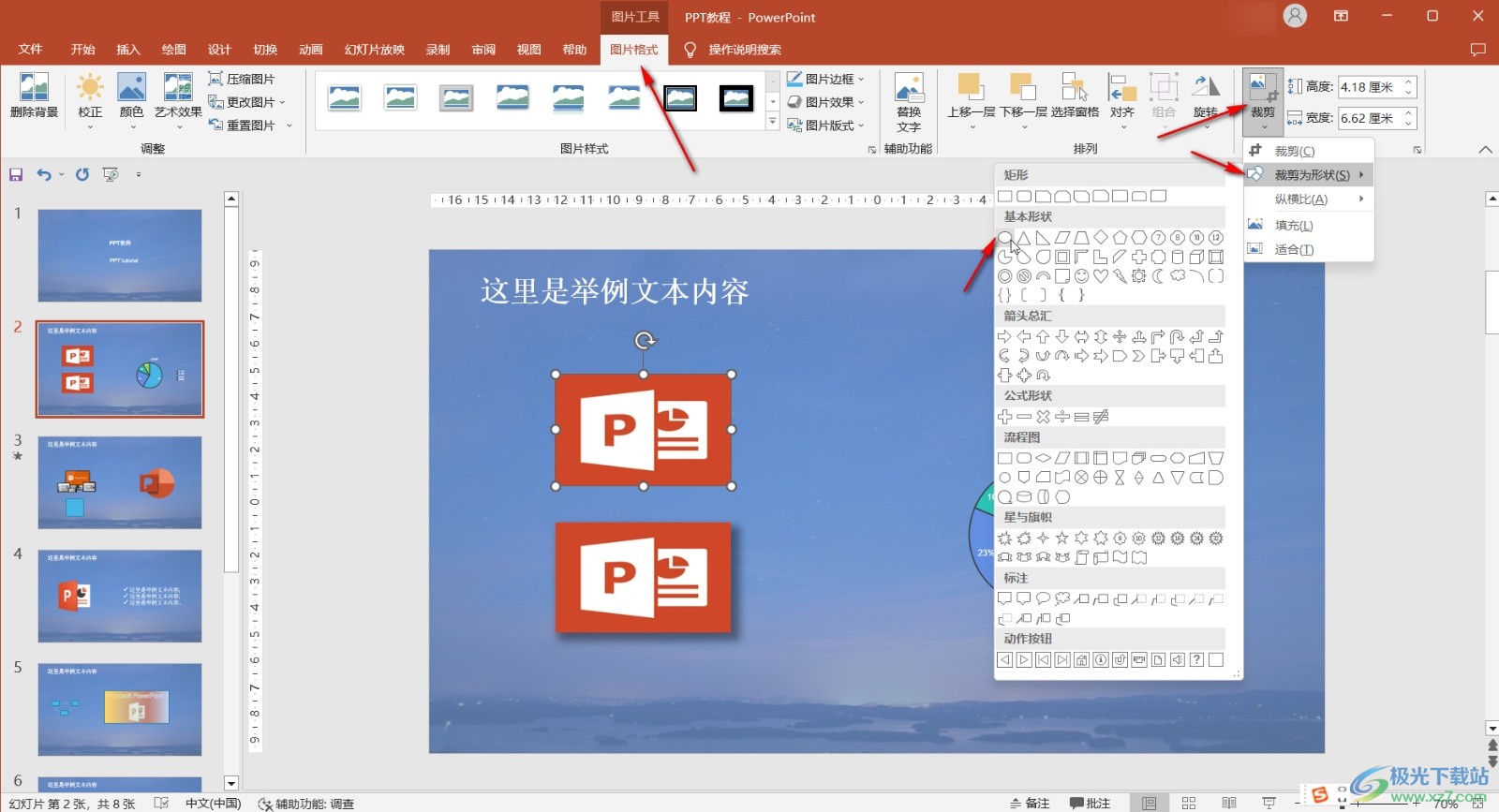Select the isosceles triangle basic shape
This screenshot has width=1499, height=812.
1024,238
